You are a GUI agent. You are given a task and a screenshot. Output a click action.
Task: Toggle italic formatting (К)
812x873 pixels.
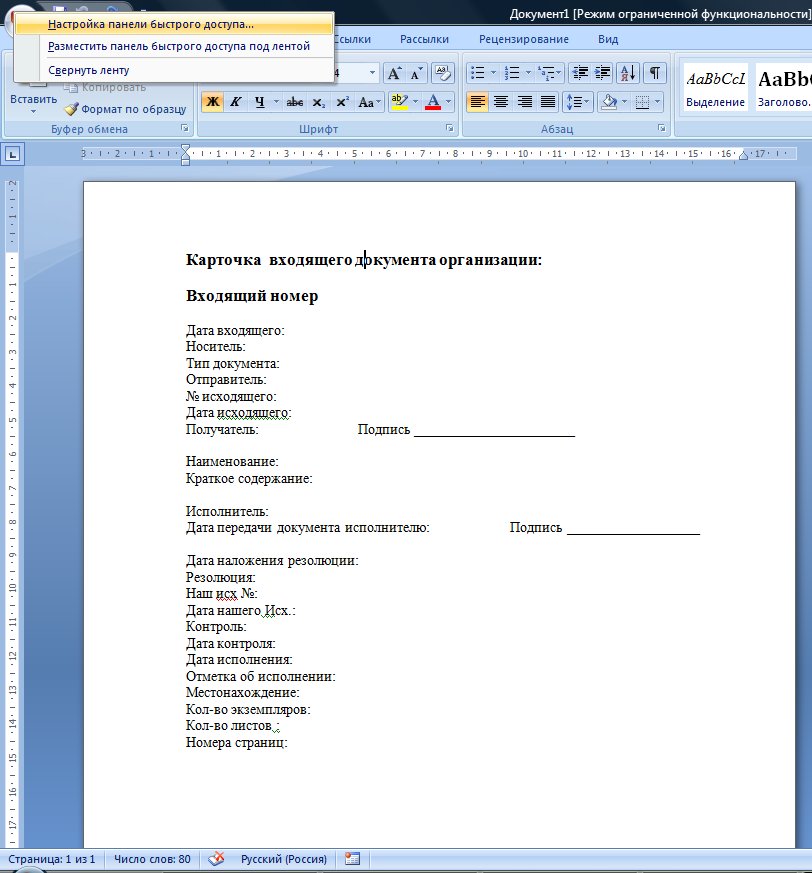pos(236,102)
